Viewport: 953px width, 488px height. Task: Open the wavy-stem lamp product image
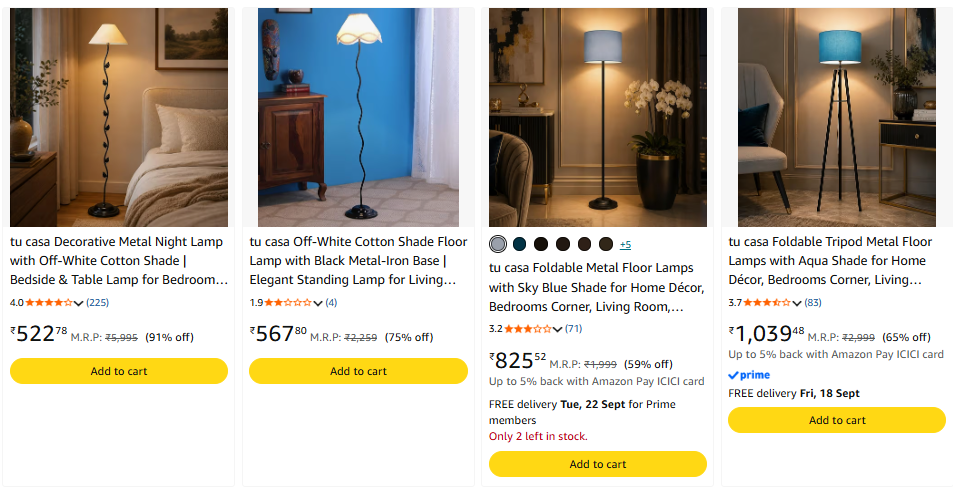[359, 117]
